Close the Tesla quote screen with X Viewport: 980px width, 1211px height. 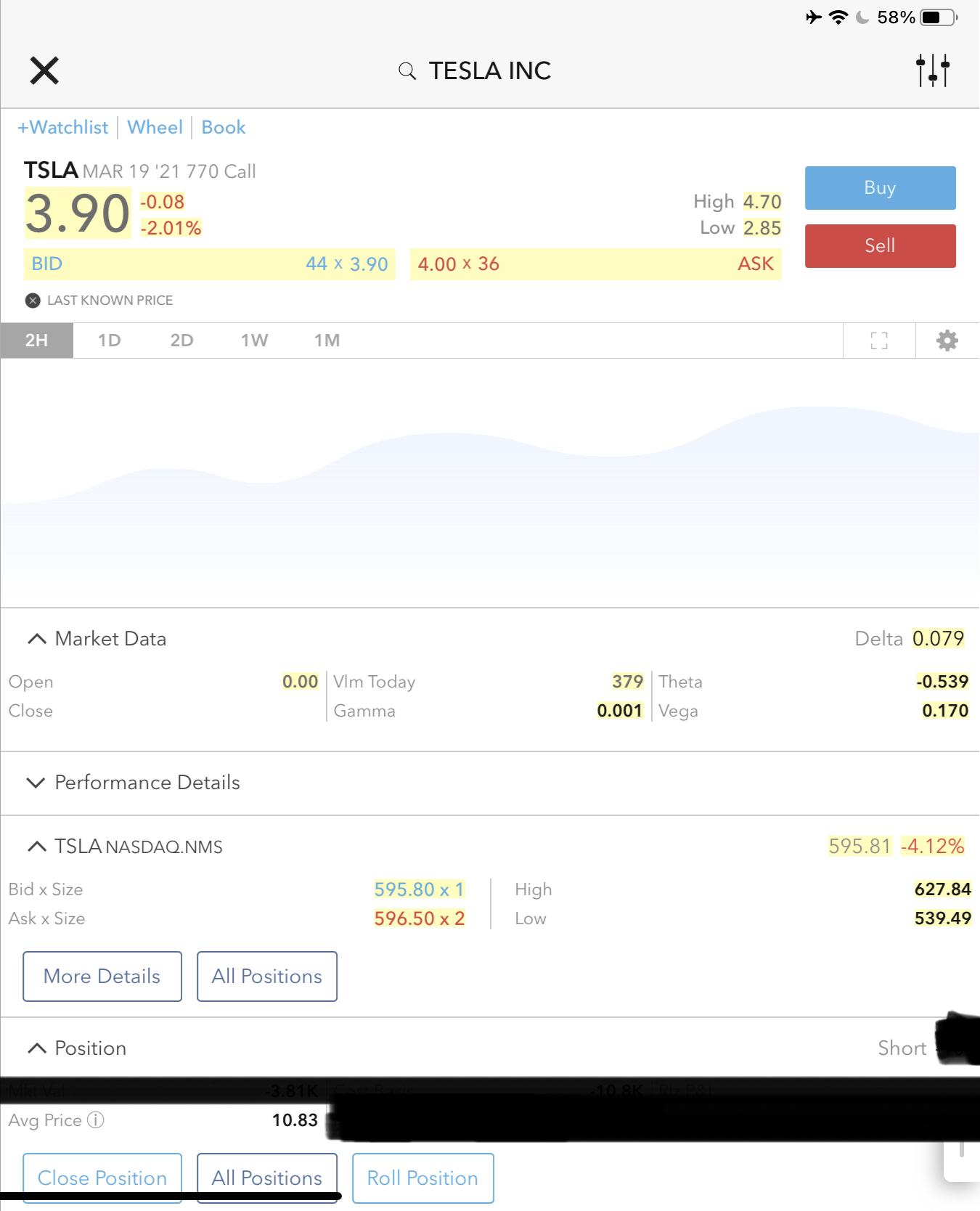(x=44, y=70)
